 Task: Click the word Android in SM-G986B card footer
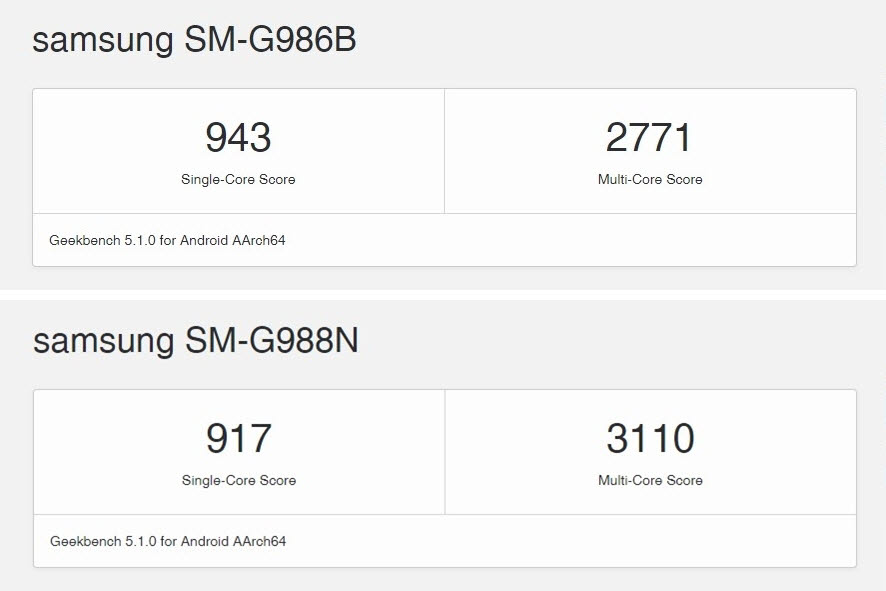pyautogui.click(x=204, y=240)
